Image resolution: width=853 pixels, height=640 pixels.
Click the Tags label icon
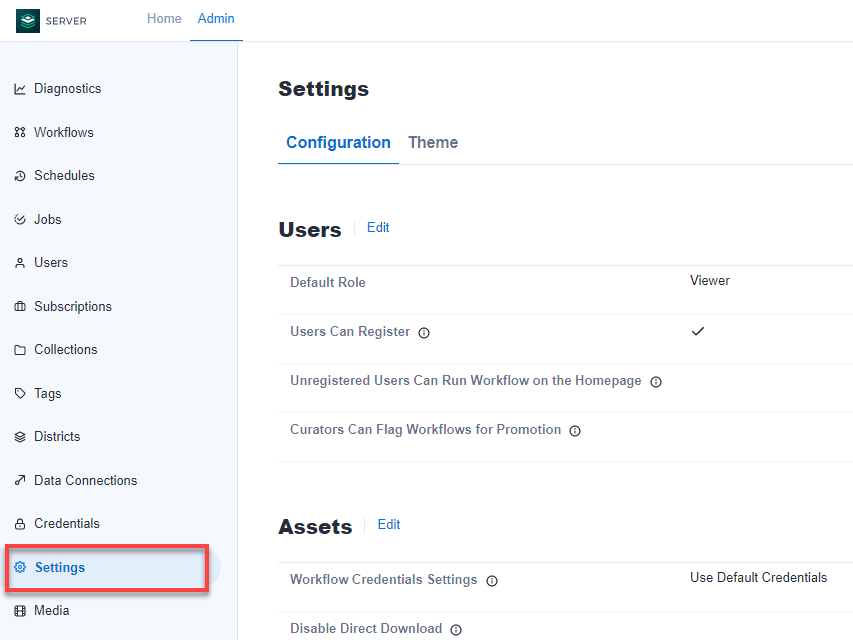tap(20, 393)
